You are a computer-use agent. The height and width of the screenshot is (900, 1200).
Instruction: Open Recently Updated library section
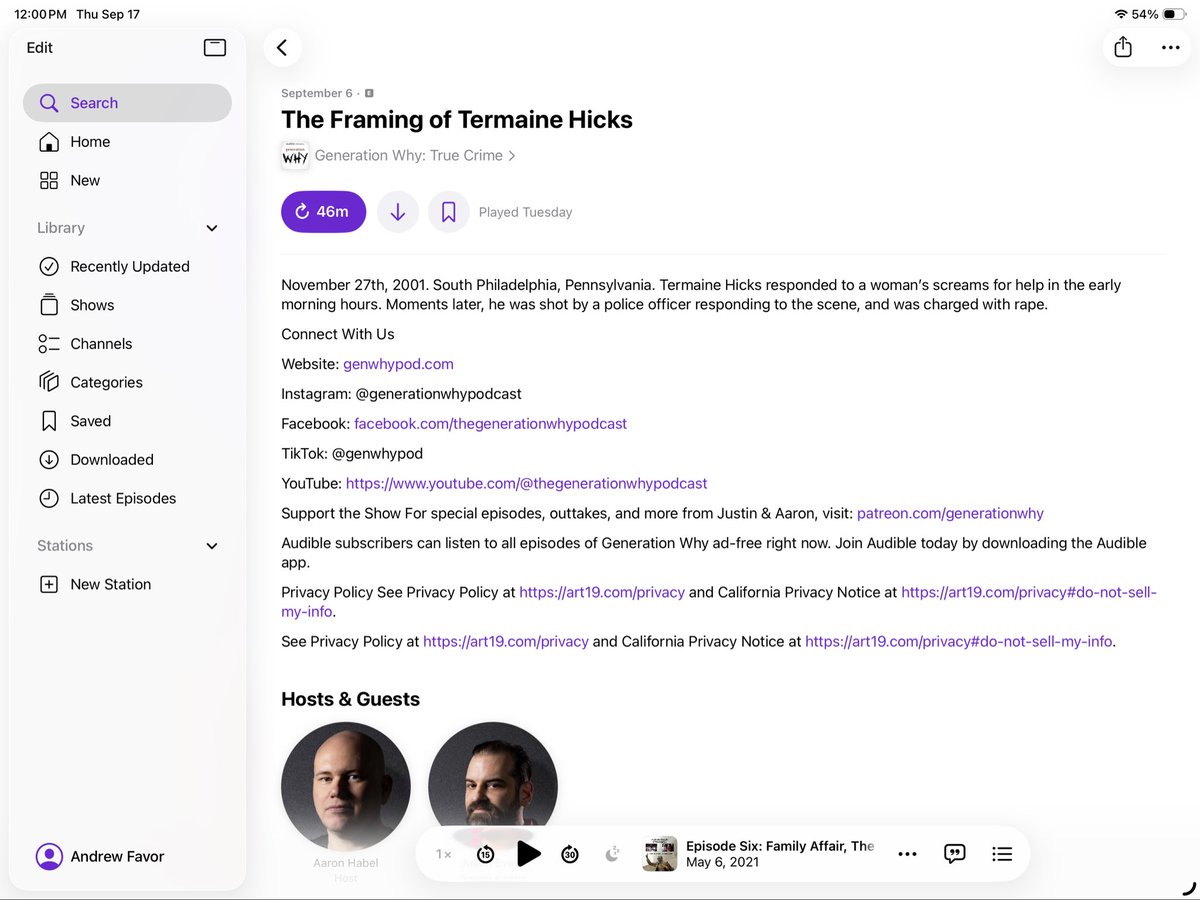(x=127, y=266)
